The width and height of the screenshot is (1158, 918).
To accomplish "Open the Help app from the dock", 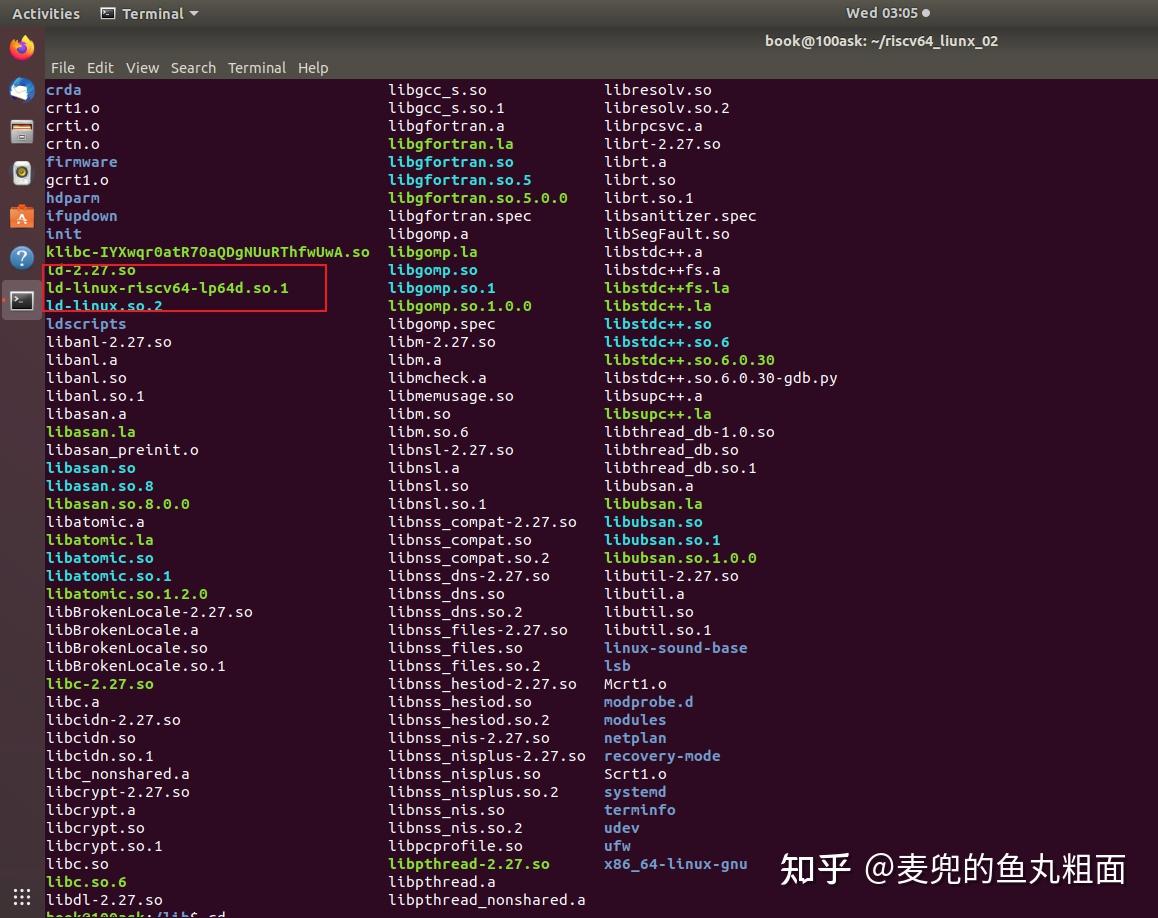I will 21,257.
